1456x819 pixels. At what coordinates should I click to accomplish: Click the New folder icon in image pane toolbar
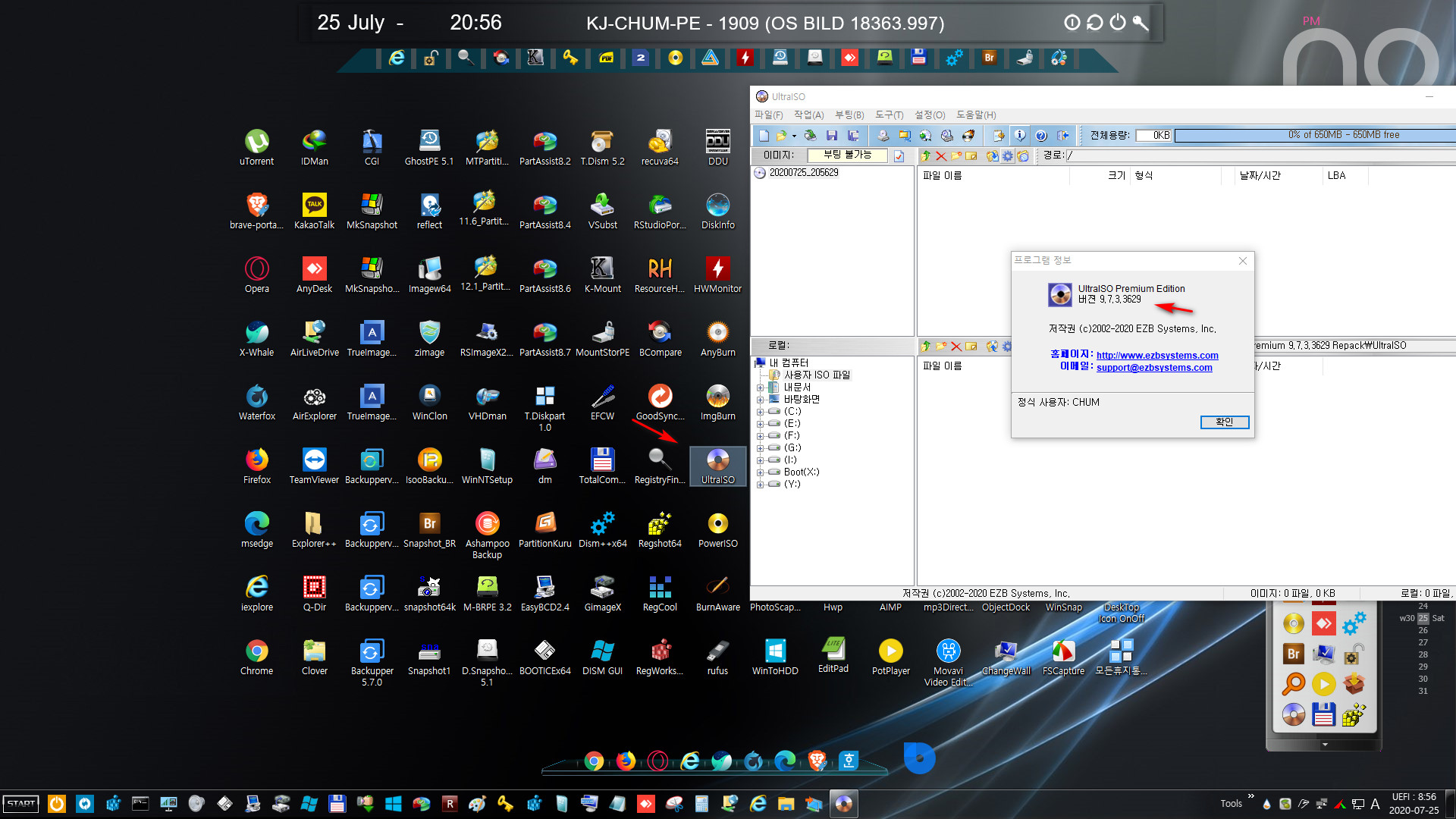[x=956, y=156]
